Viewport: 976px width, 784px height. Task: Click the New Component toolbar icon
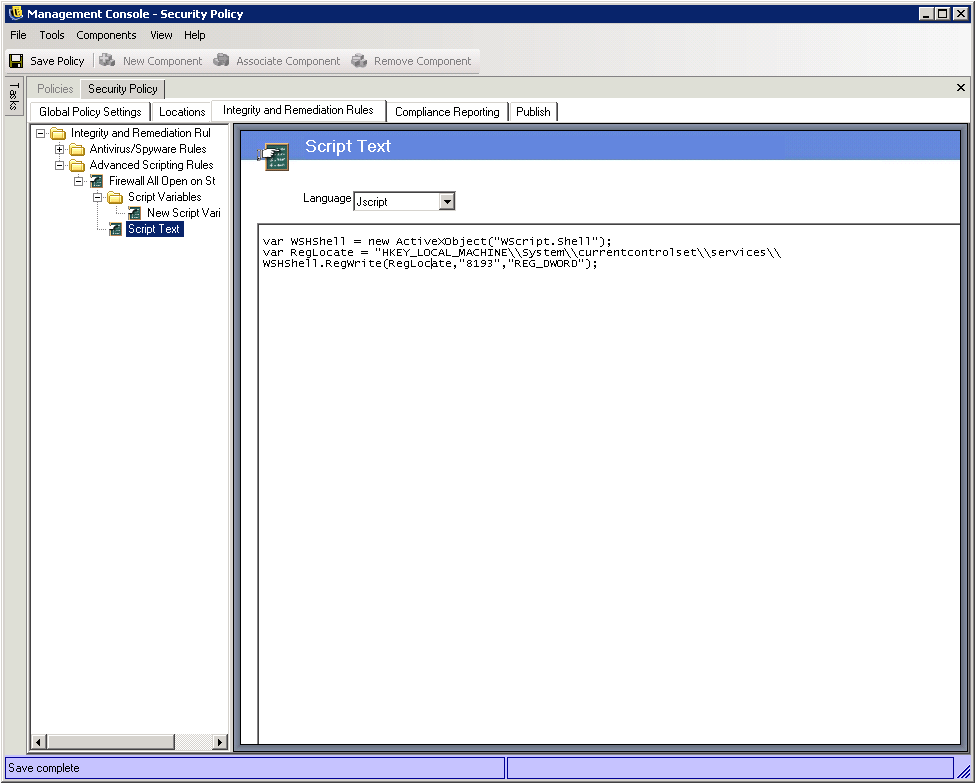[107, 61]
